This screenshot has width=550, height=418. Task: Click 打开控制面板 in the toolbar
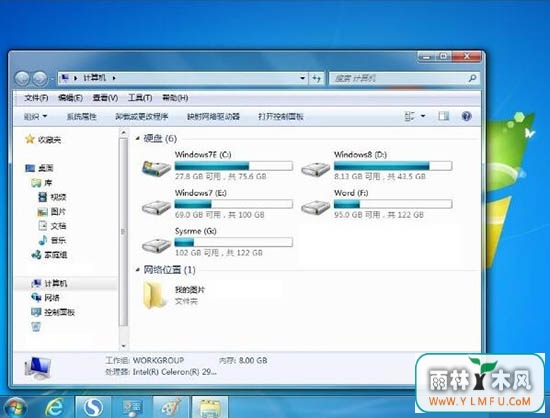281,116
